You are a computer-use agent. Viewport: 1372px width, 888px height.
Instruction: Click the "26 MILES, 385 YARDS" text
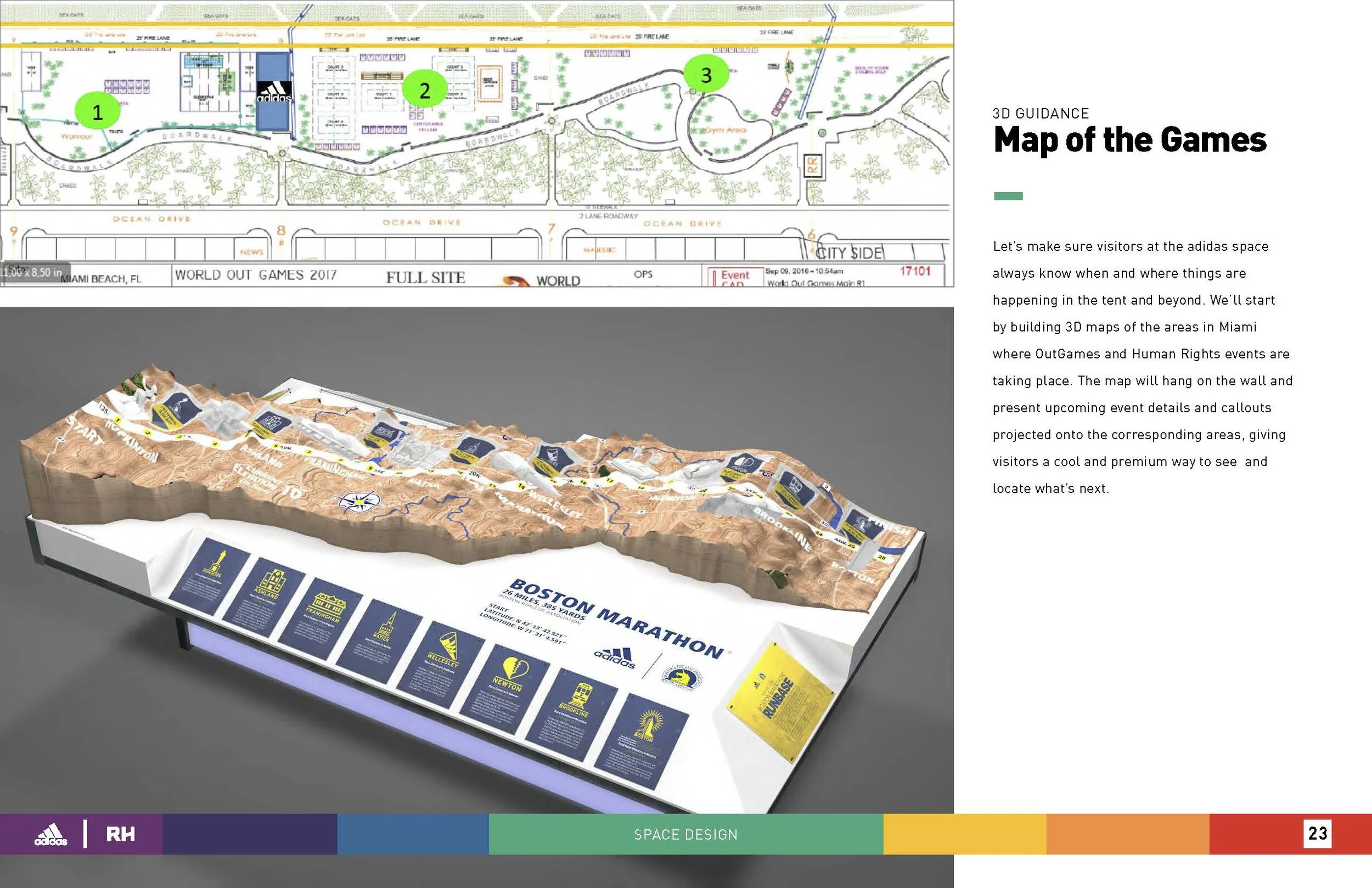click(x=544, y=604)
